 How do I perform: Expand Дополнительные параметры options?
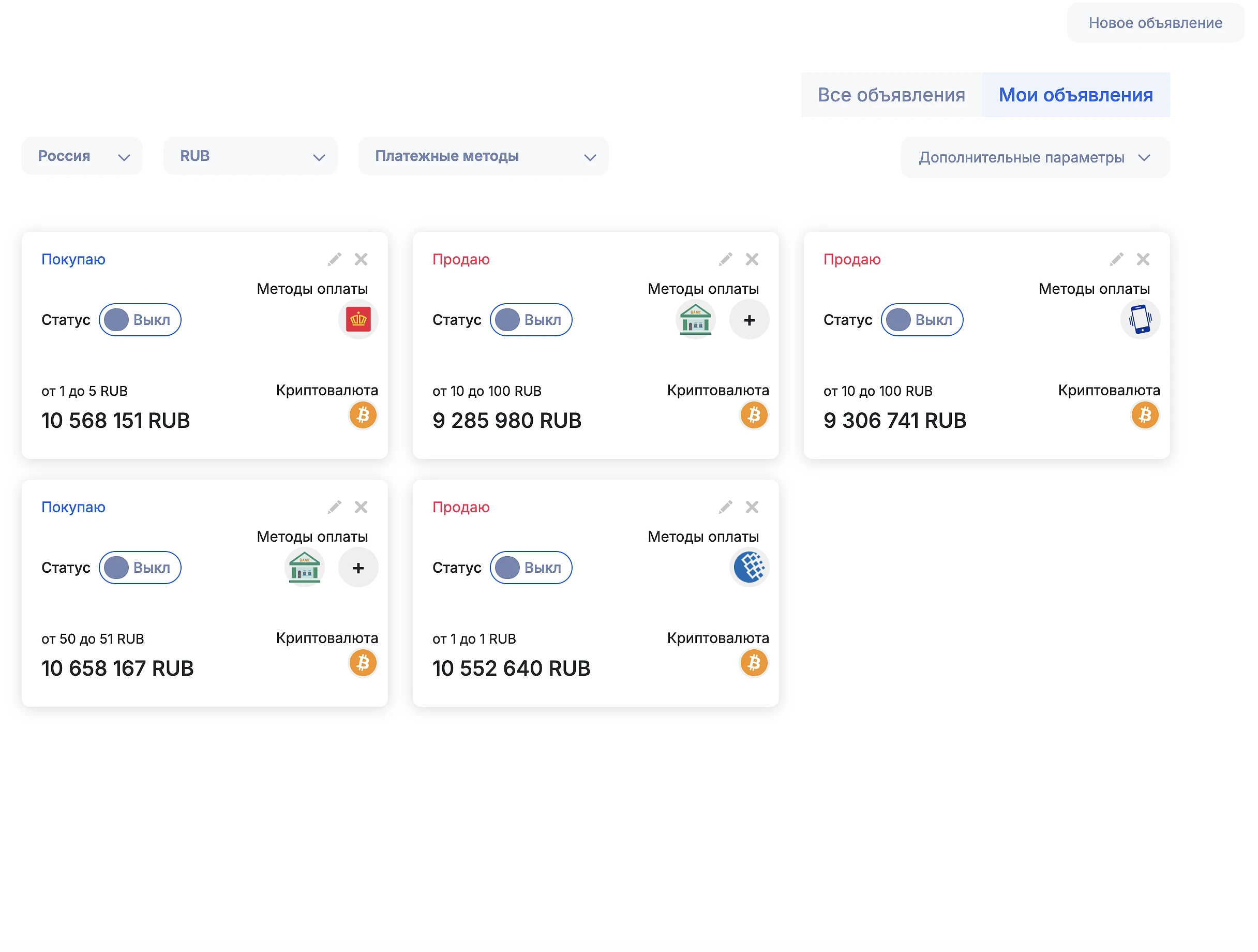(x=1035, y=157)
